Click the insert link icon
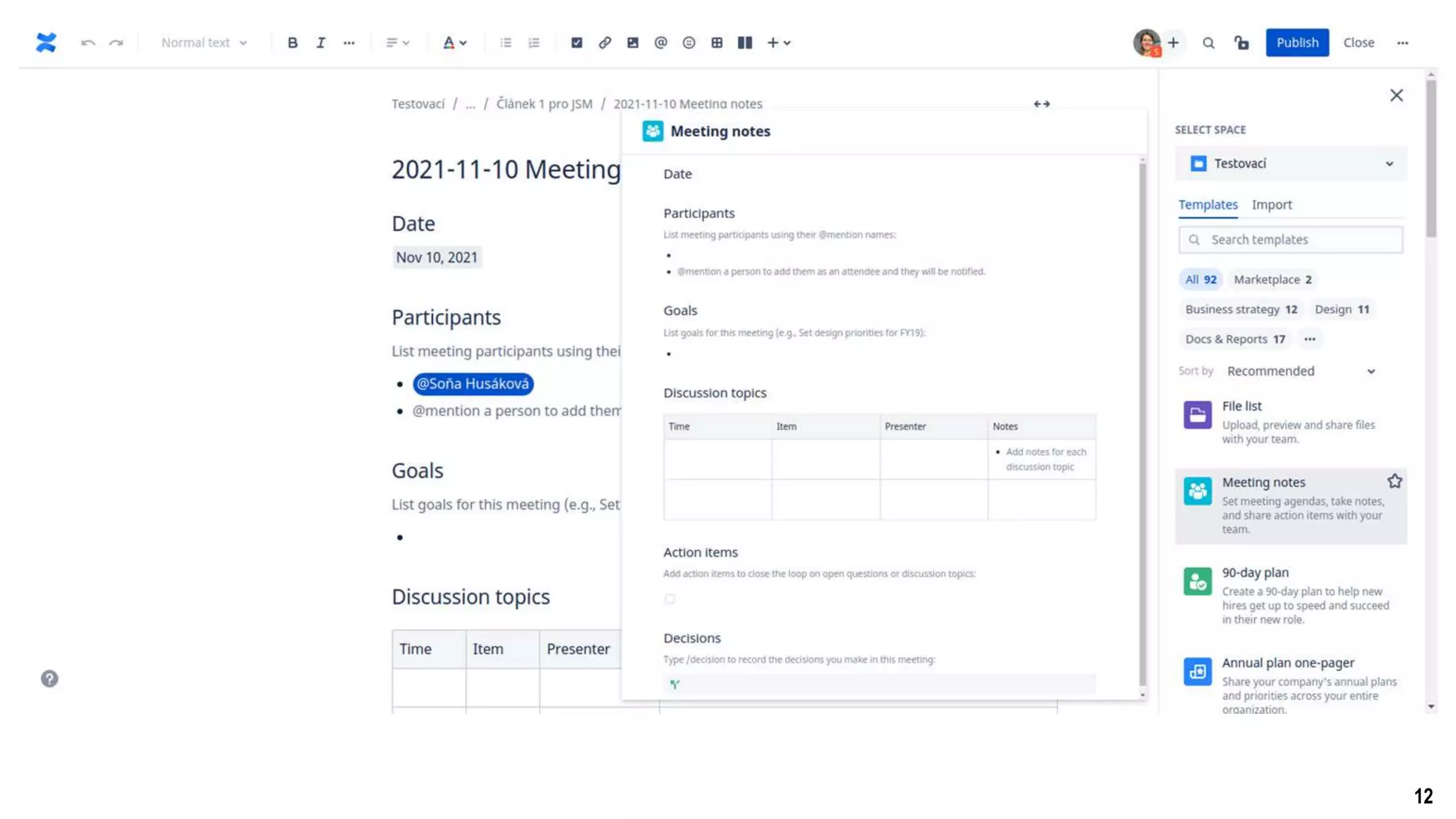 coord(604,43)
